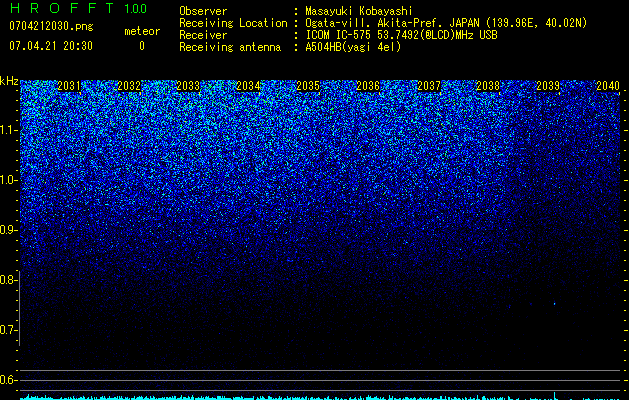Click the 2033 time marker
Image resolution: width=629 pixels, height=400 pixels.
click(188, 86)
